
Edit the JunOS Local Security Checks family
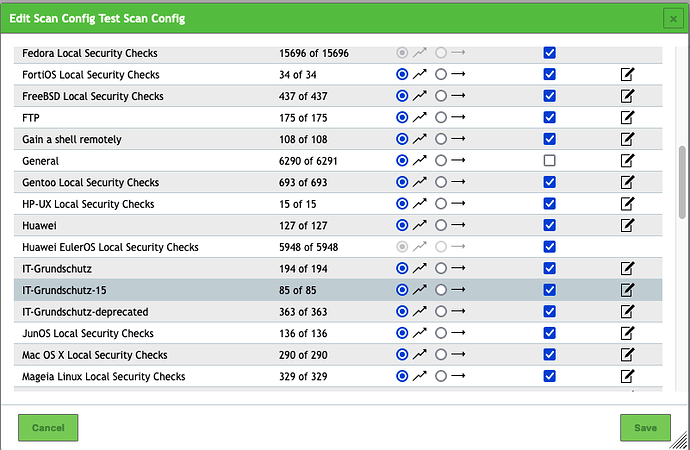(x=627, y=333)
